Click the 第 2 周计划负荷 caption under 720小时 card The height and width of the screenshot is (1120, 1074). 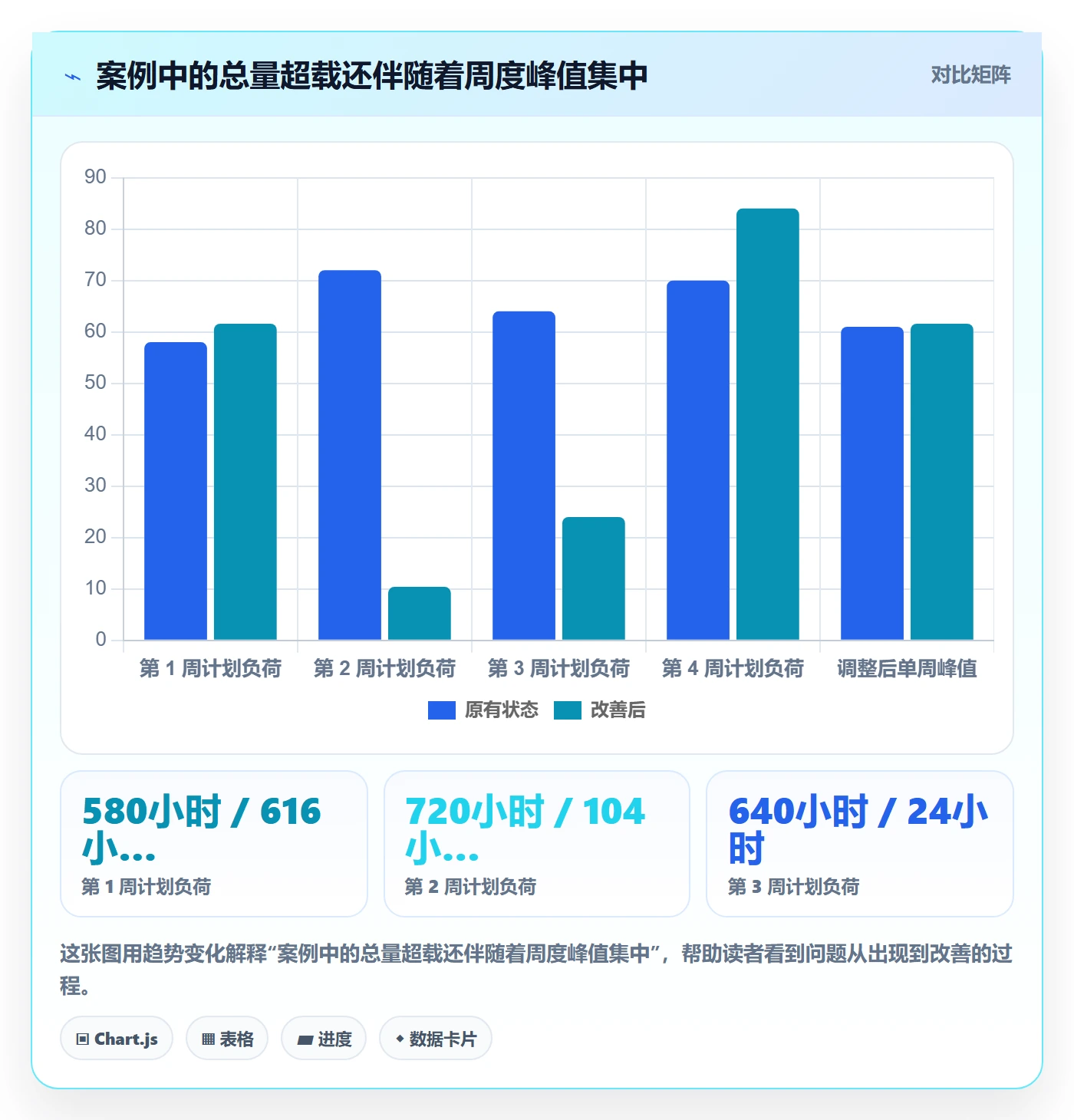click(x=470, y=888)
